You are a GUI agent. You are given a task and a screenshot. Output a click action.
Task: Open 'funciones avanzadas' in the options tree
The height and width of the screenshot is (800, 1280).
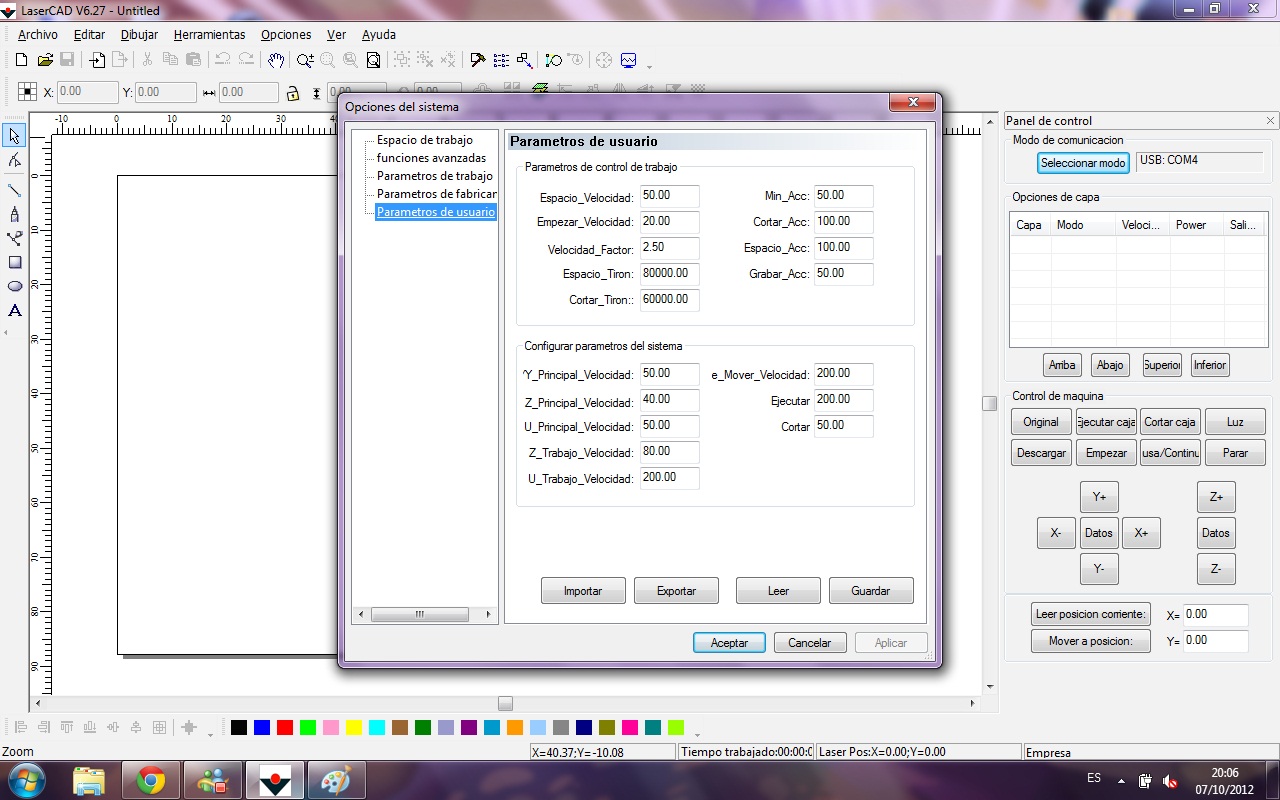click(431, 158)
